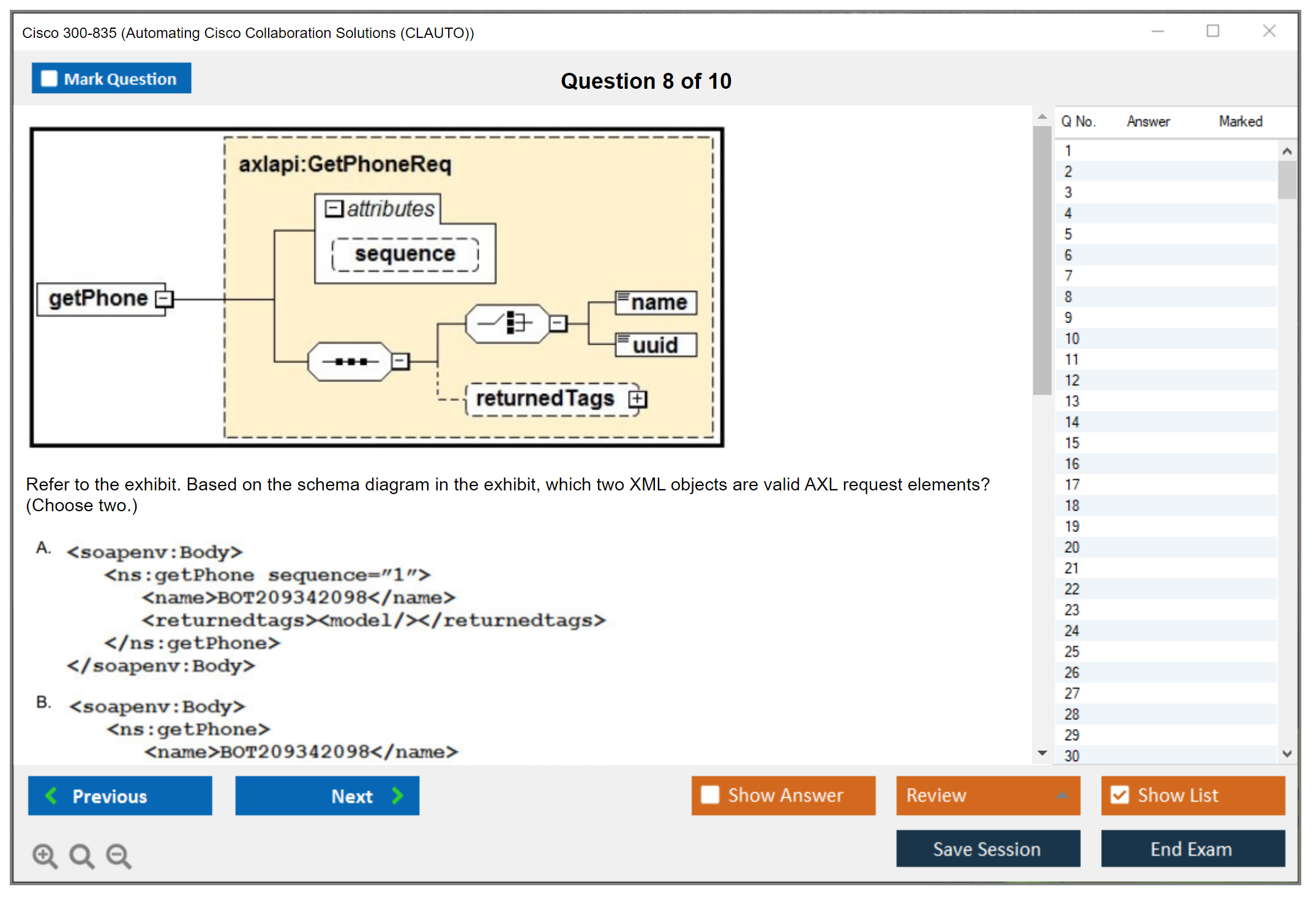Click the question pane scroll-down arrow

(1042, 752)
